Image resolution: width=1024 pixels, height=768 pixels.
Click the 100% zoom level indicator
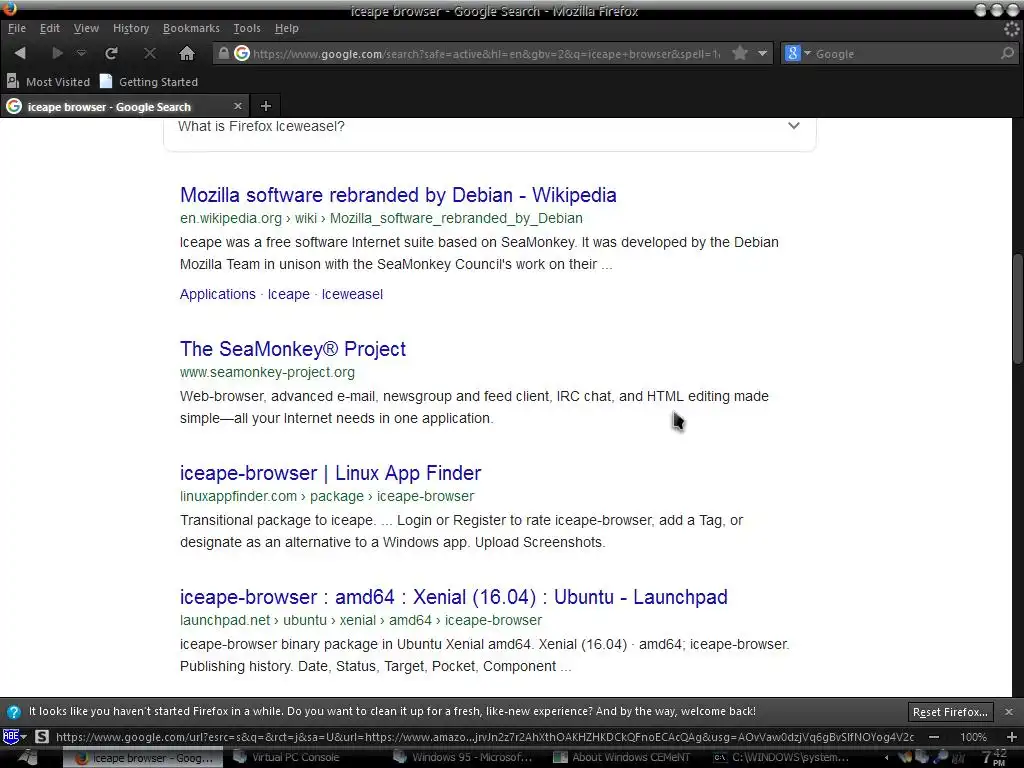pos(973,737)
